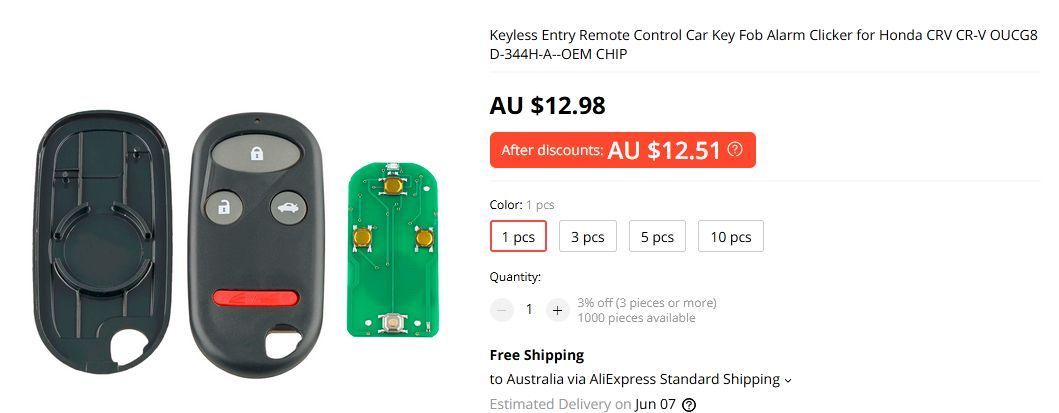Screen dimensions: 1059x413
Task: Decrease quantity with the minus button
Action: [x=501, y=310]
